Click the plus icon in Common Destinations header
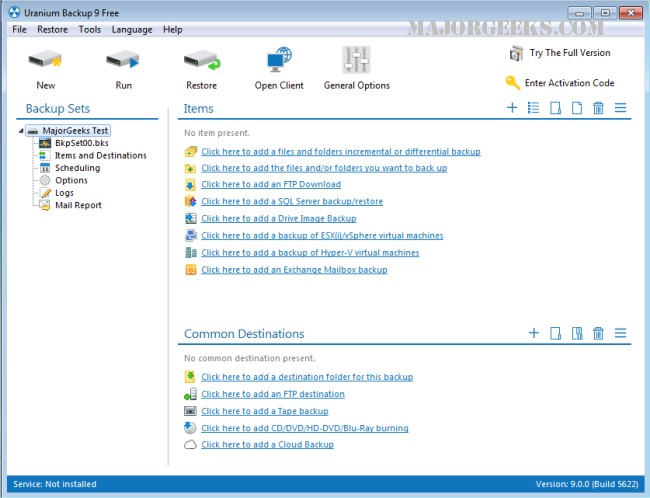 point(534,333)
